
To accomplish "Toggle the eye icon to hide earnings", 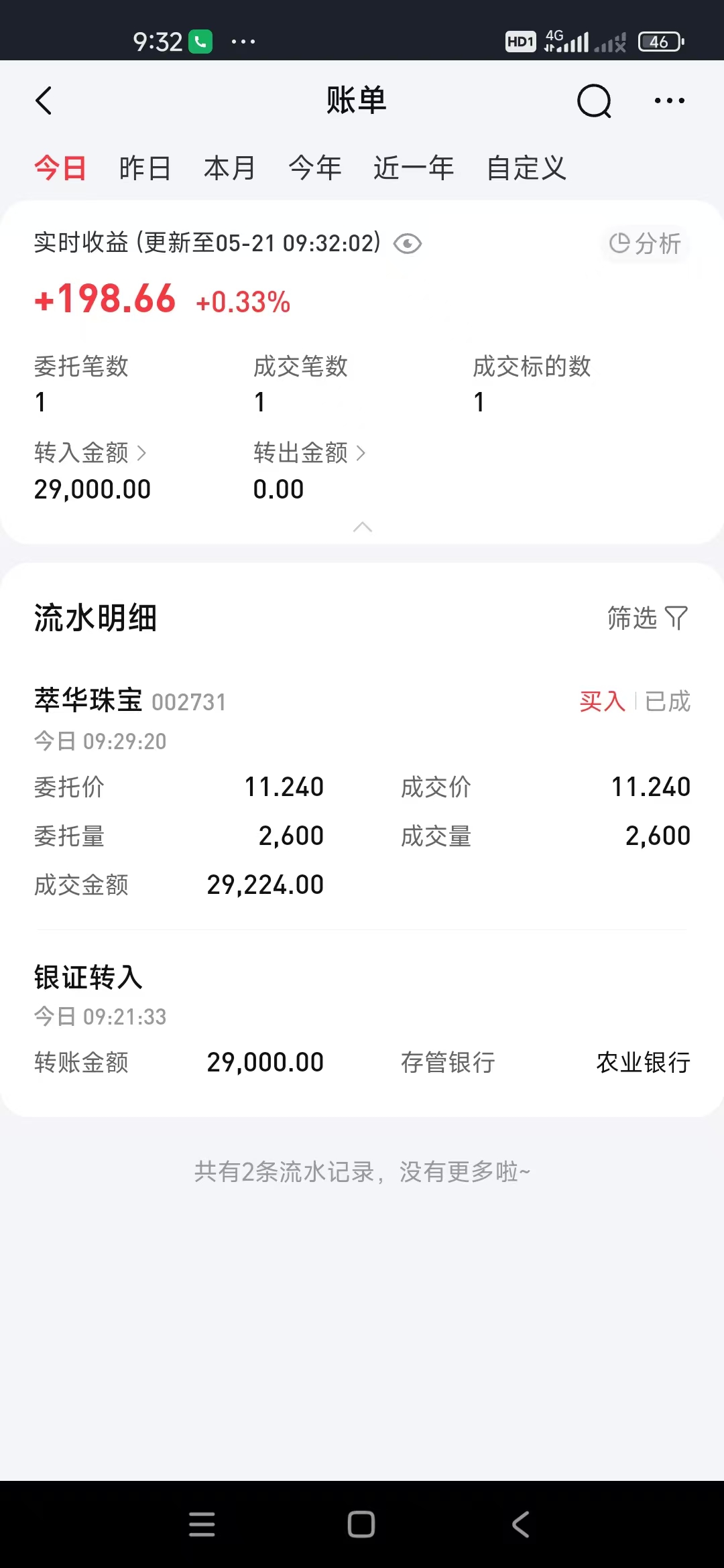I will pyautogui.click(x=408, y=244).
